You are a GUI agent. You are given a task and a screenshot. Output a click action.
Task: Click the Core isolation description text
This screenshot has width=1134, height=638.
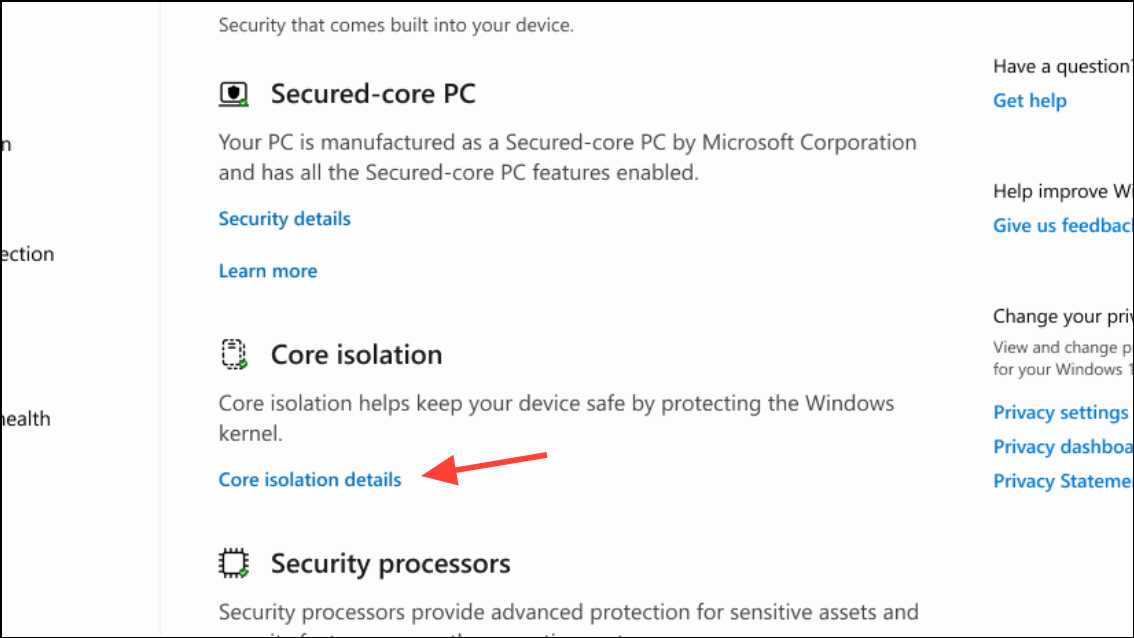[556, 418]
